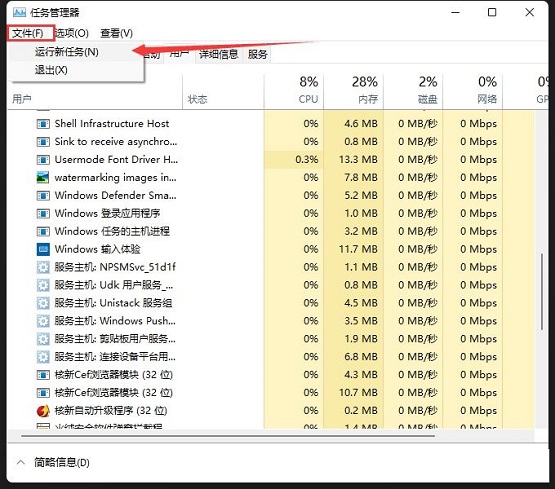Click the watermarking images picture icon

[x=43, y=178]
